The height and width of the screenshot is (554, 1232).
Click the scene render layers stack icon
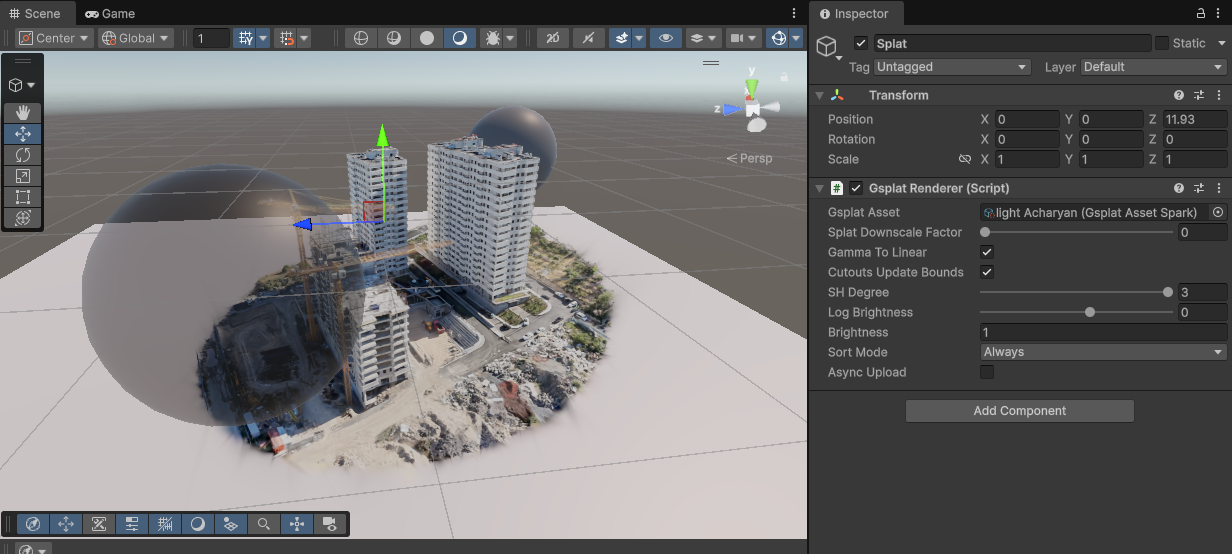tap(697, 38)
